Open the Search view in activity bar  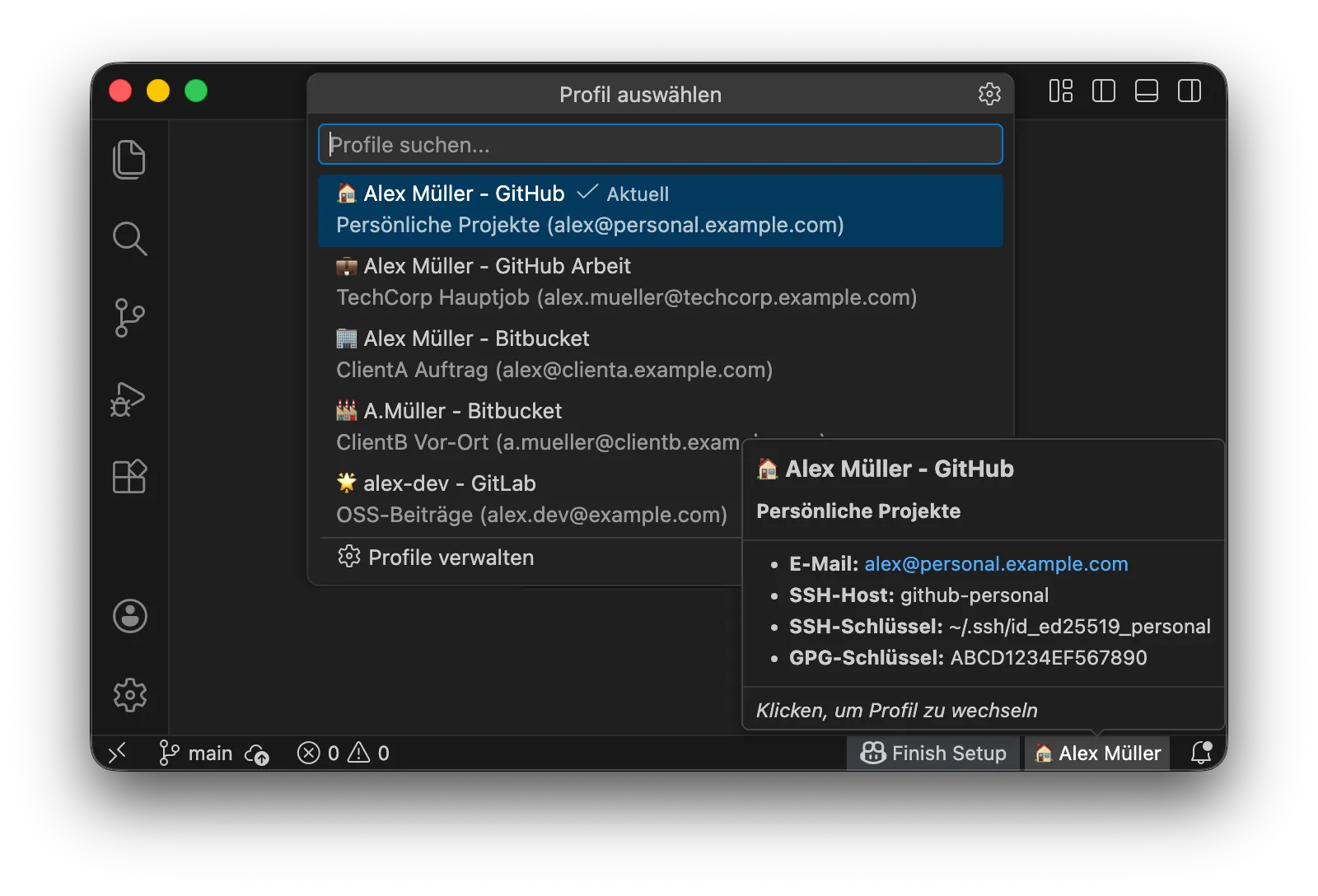tap(129, 239)
